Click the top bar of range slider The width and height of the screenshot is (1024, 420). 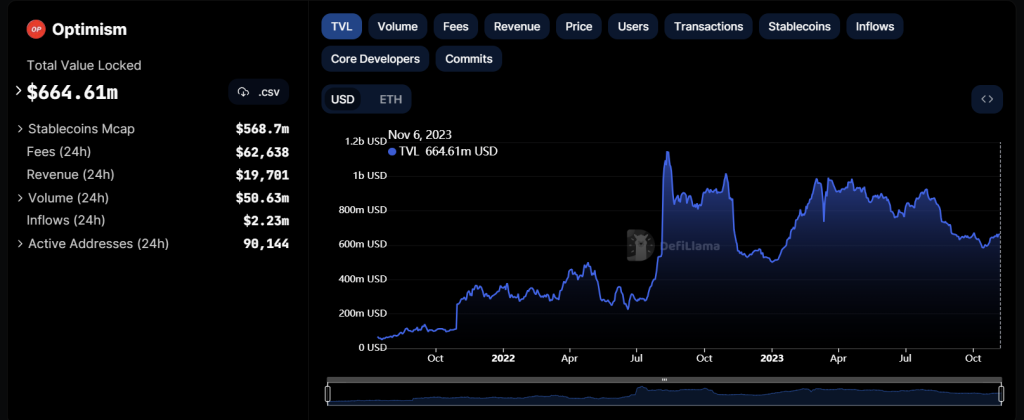(664, 380)
